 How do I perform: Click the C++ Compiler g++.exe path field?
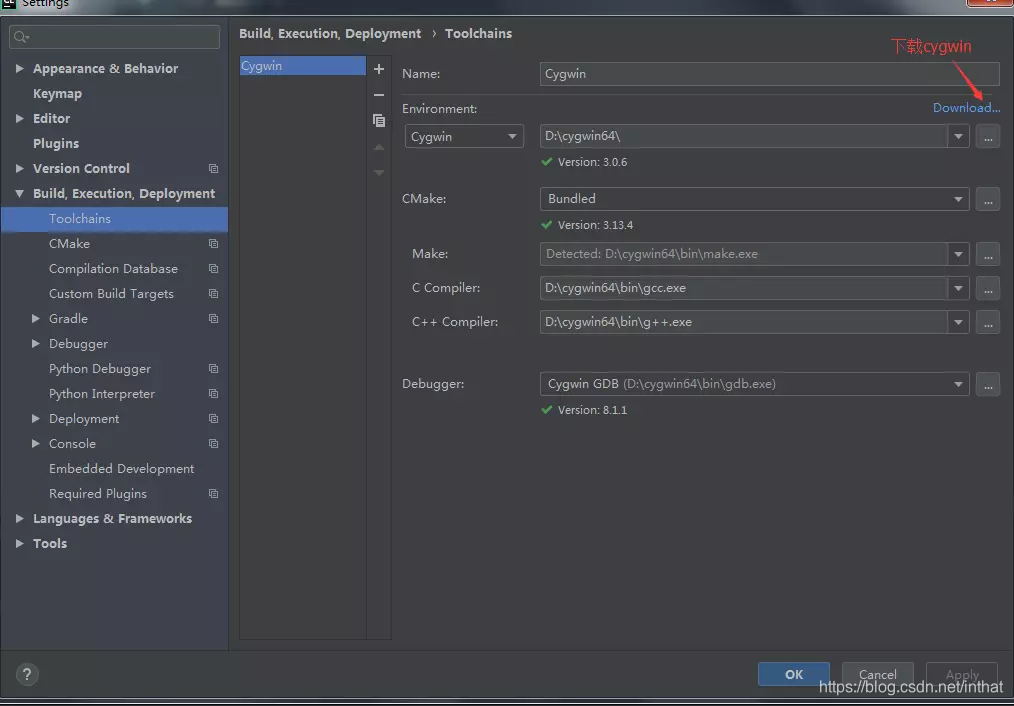pos(744,322)
